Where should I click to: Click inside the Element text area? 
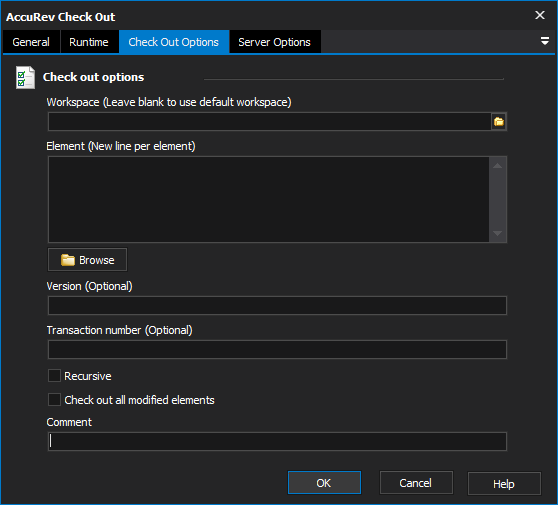[x=269, y=200]
